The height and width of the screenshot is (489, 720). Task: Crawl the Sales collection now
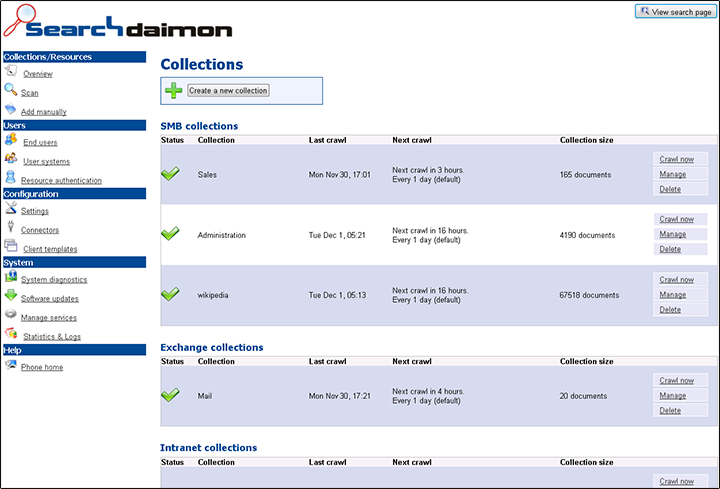[677, 159]
